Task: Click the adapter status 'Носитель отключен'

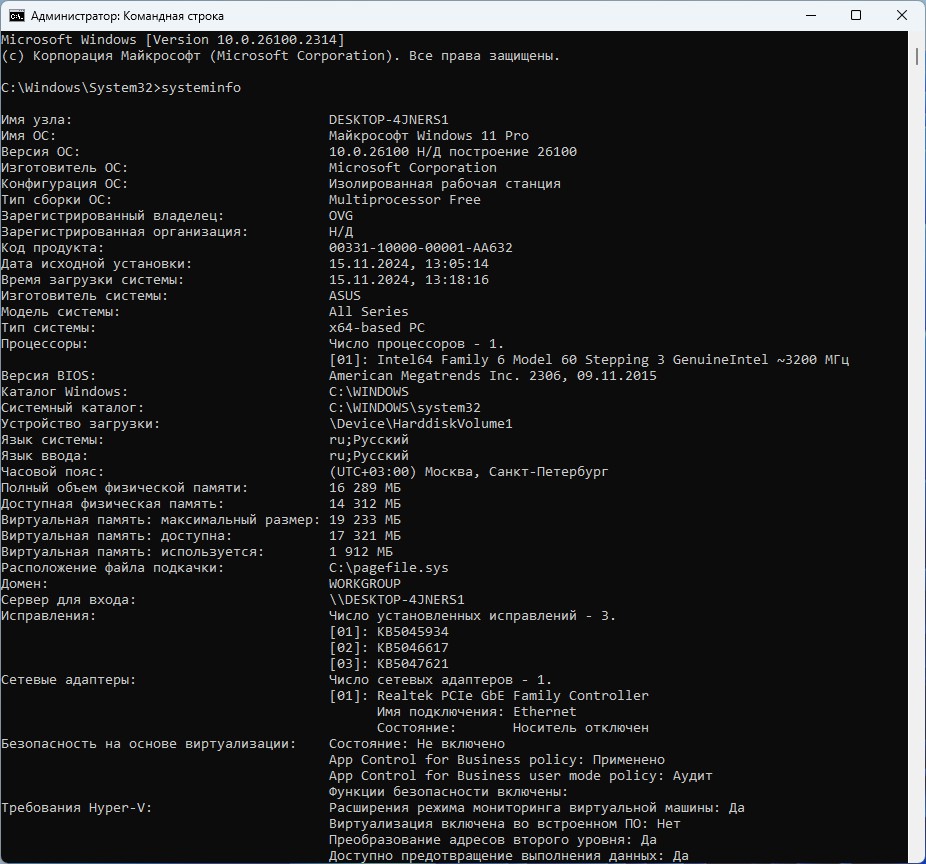Action: pyautogui.click(x=581, y=727)
